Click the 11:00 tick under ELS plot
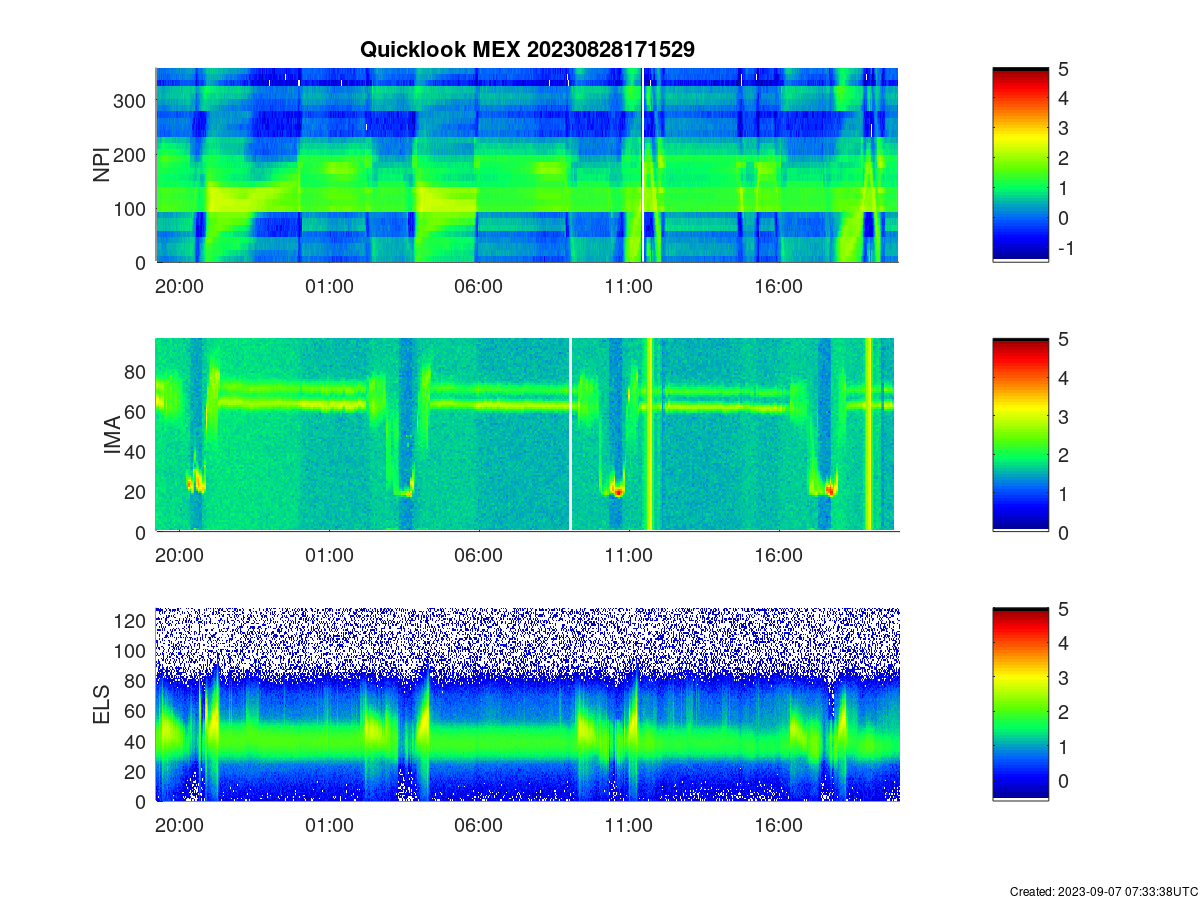The image size is (1200, 900). coord(629,826)
